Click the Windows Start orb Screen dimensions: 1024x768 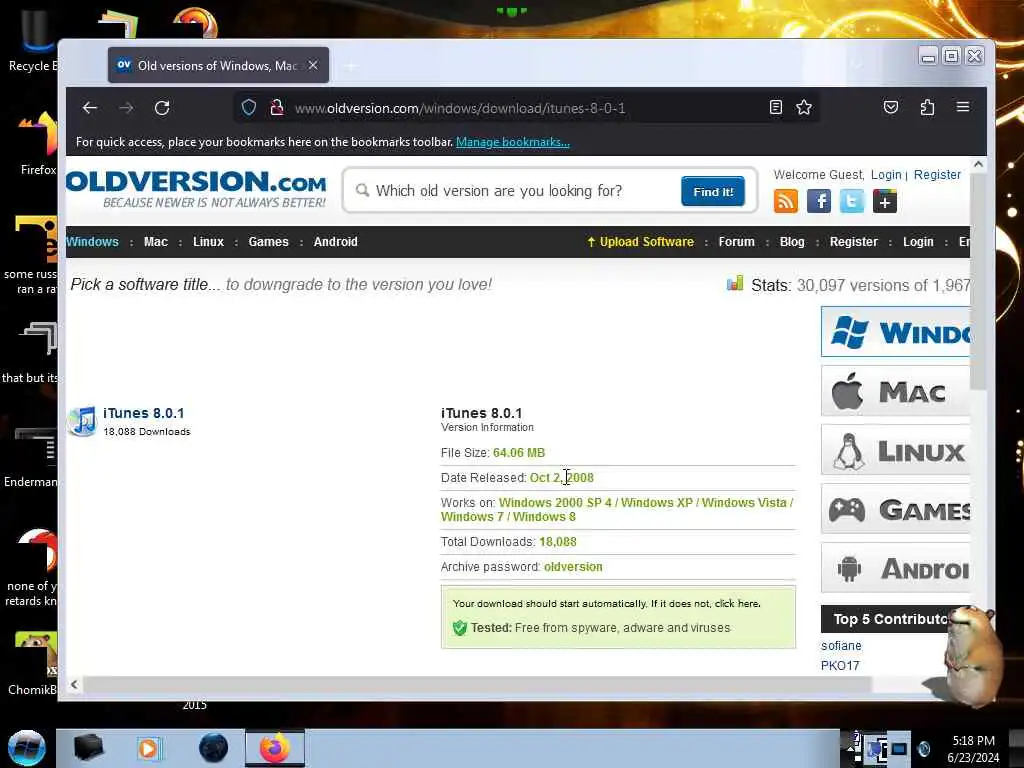(x=27, y=748)
